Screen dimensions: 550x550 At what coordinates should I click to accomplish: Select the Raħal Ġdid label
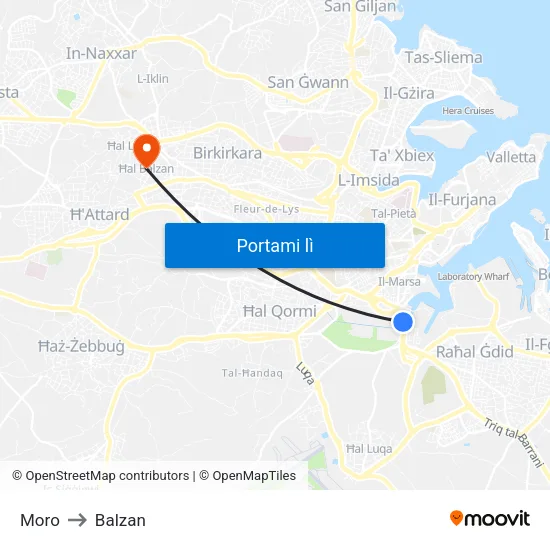click(475, 351)
